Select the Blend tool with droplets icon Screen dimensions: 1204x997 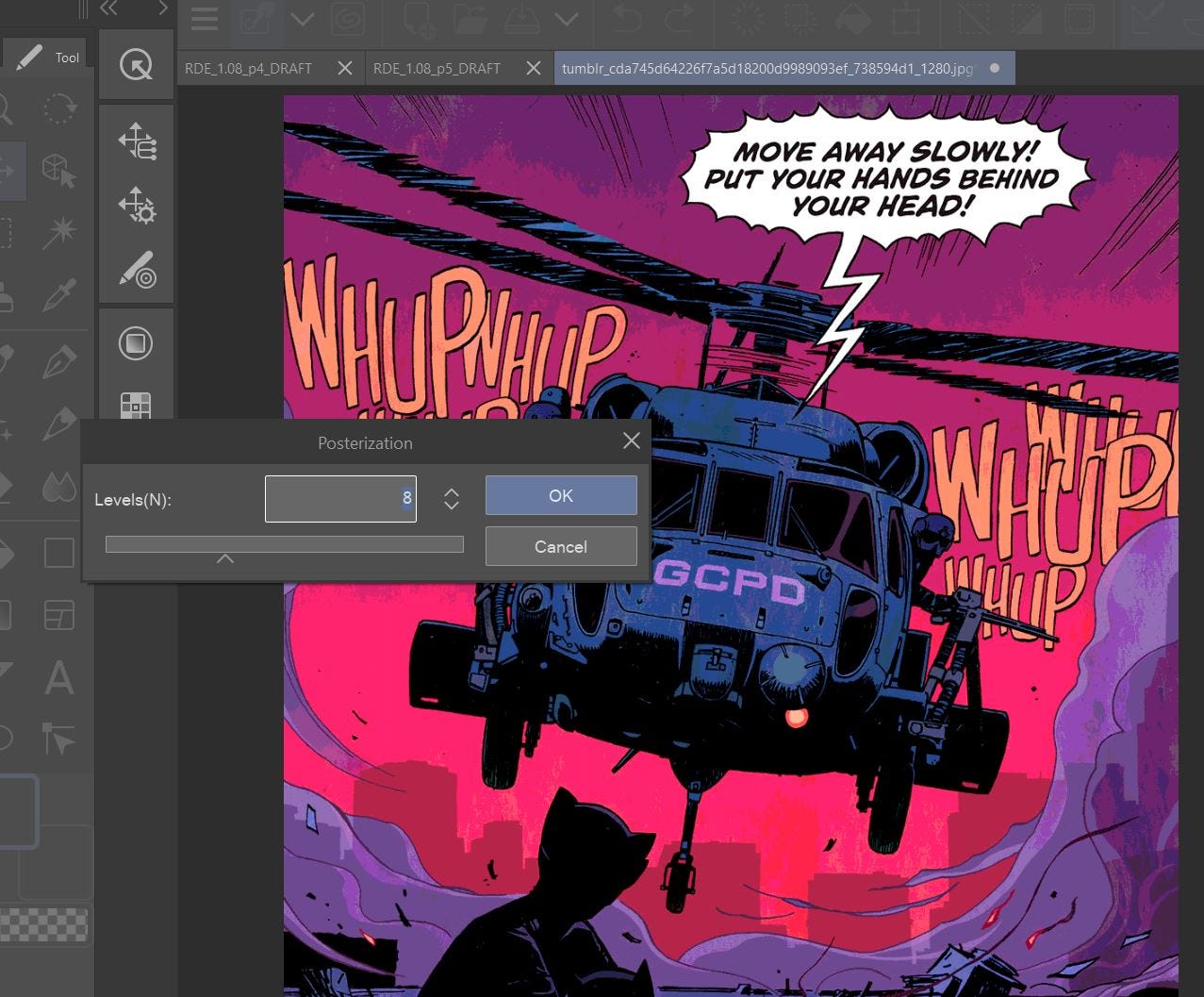[x=58, y=487]
